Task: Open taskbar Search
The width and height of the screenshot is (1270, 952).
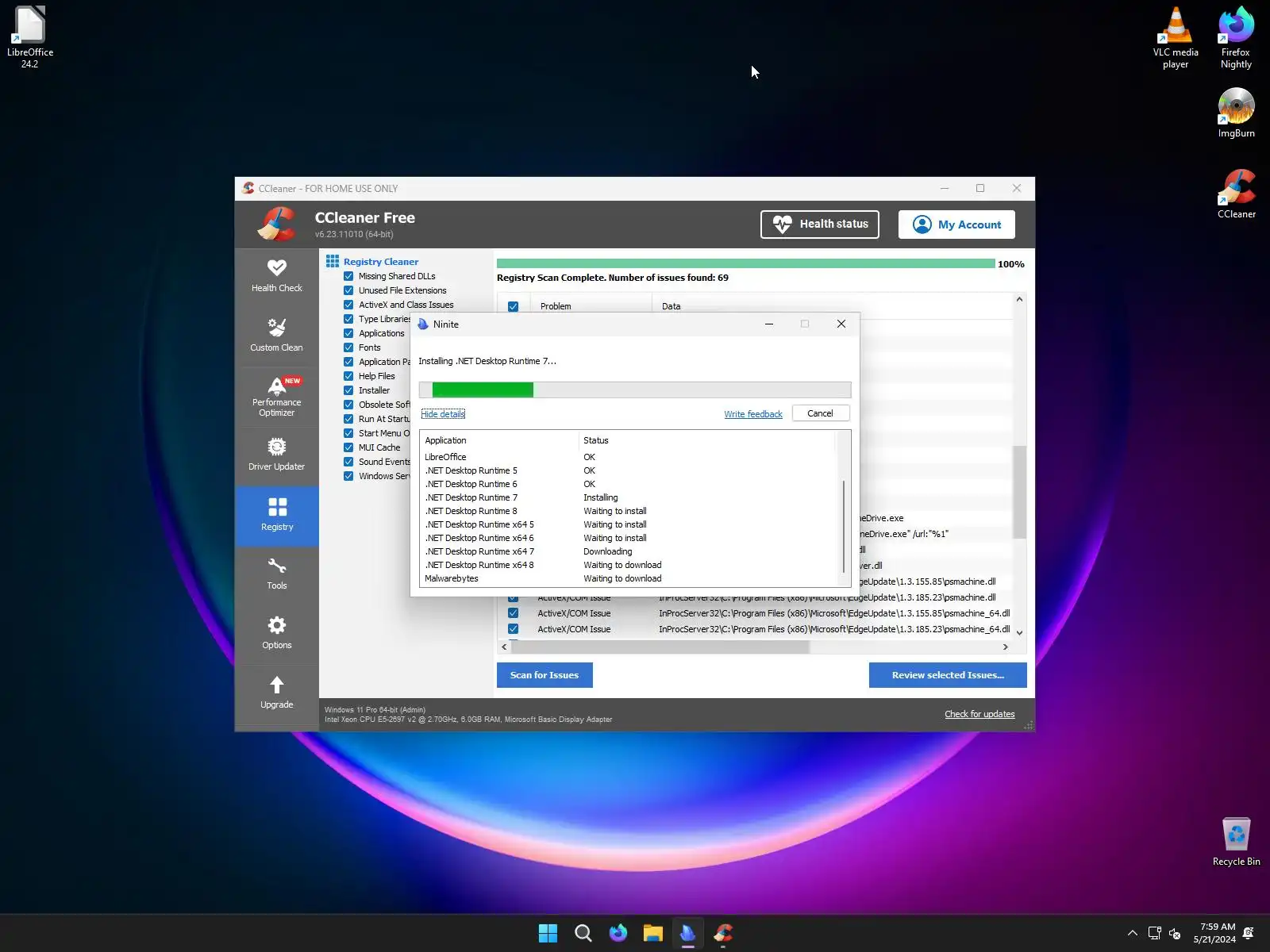Action: 583,933
